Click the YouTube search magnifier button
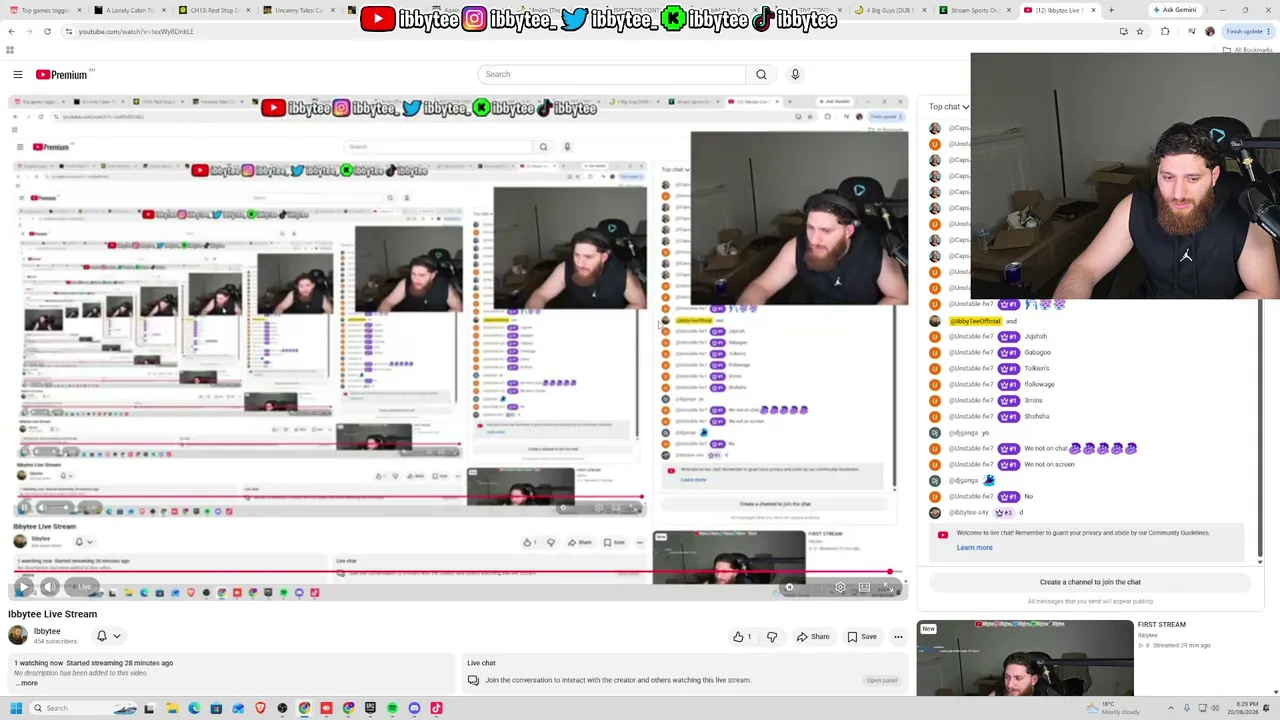 pyautogui.click(x=761, y=74)
